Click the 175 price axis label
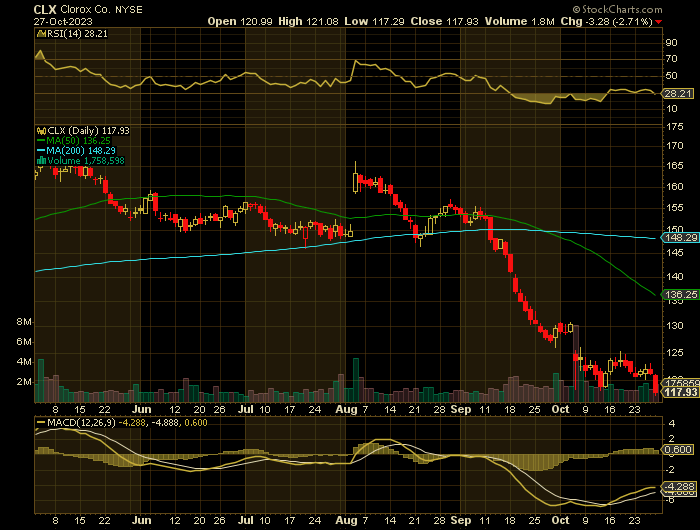 [x=674, y=127]
